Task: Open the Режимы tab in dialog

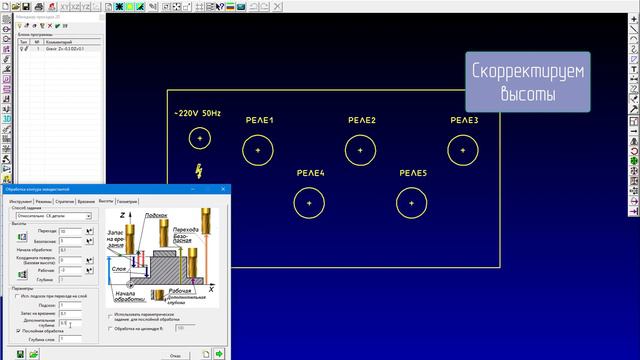Action: coord(44,202)
